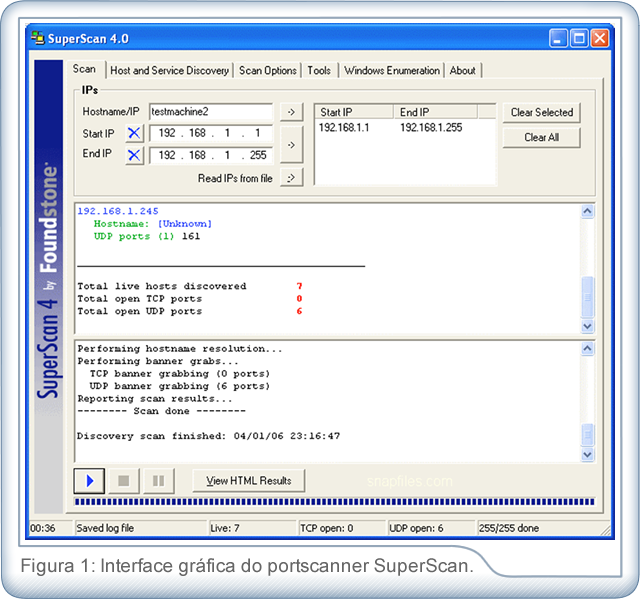
Task: Close the SuperScan 4.0 window
Action: tap(600, 38)
